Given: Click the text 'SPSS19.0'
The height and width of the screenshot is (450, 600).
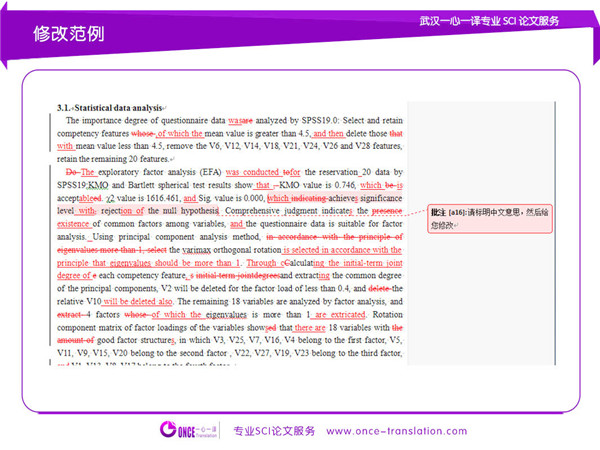Looking at the screenshot, I should click(x=320, y=121).
